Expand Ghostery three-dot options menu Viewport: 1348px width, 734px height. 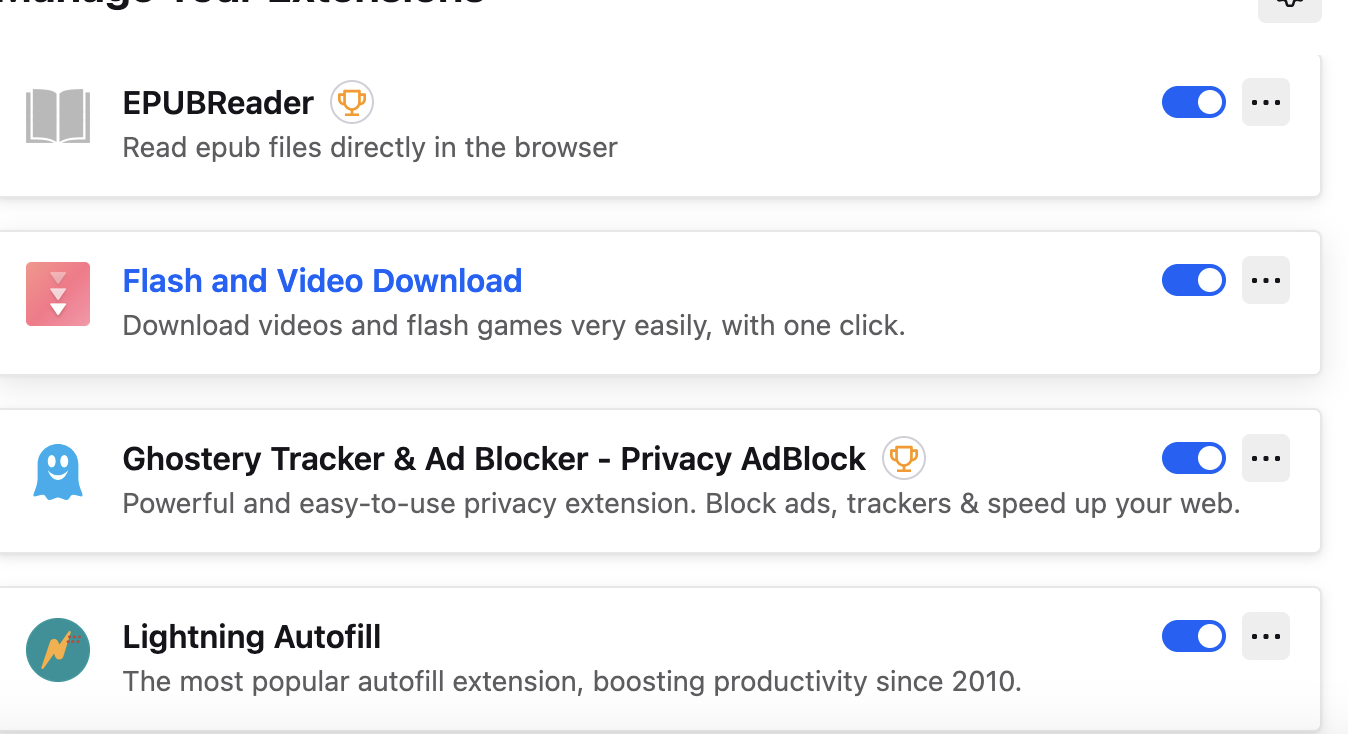point(1266,459)
